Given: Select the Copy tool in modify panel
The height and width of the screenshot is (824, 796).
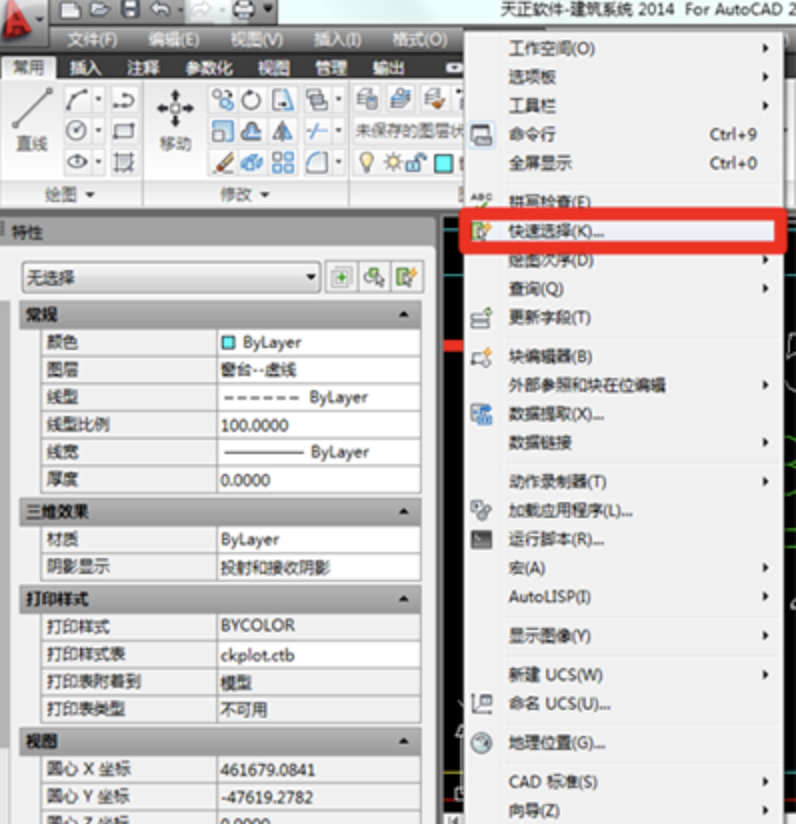Looking at the screenshot, I should coord(222,99).
